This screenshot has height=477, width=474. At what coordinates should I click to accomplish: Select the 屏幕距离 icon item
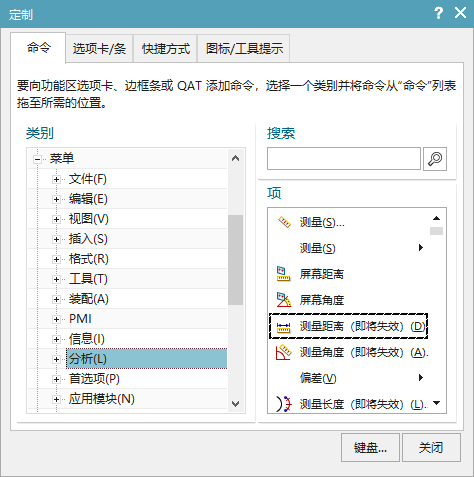(283, 274)
